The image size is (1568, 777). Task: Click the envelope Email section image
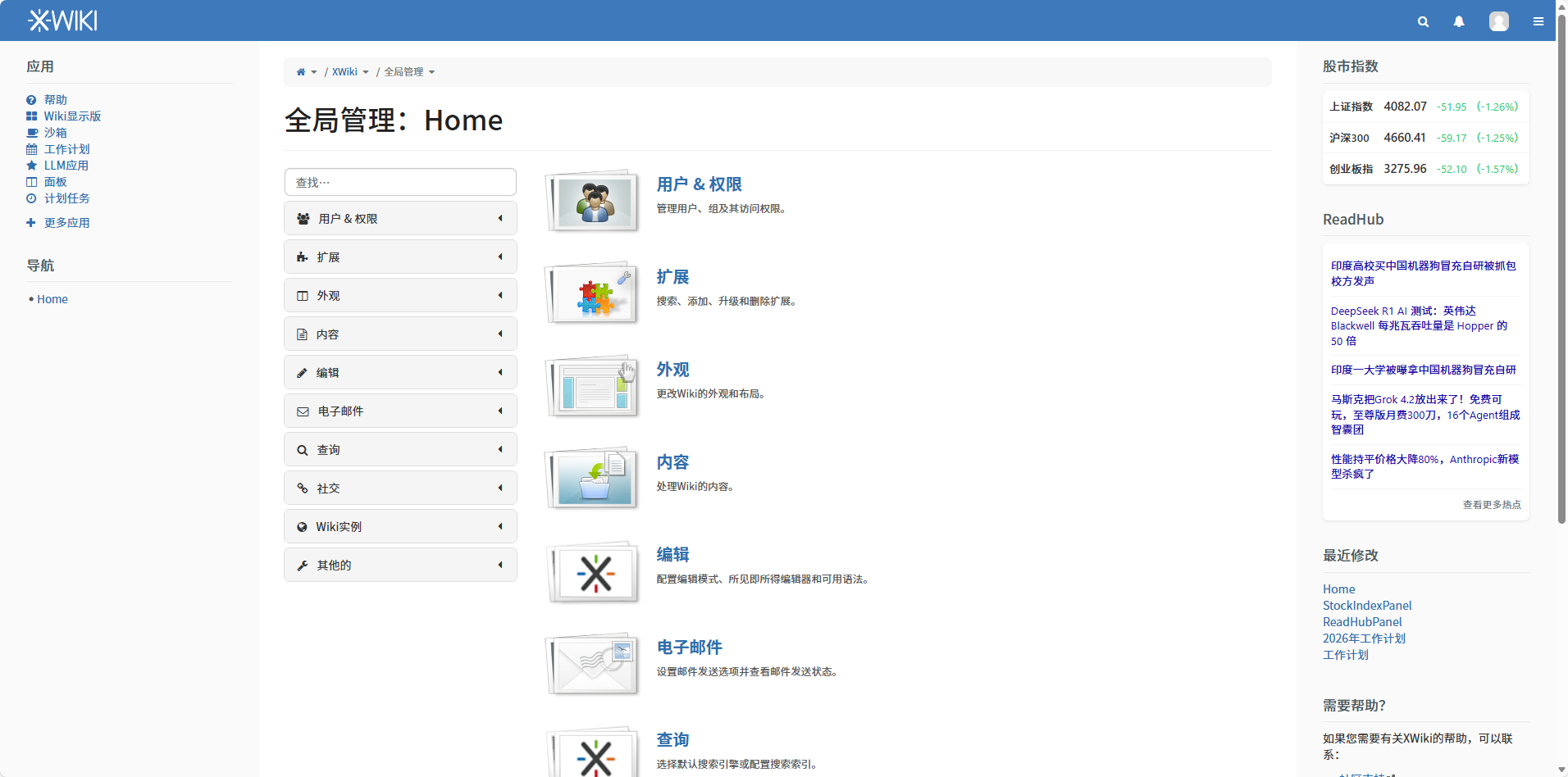click(x=593, y=665)
